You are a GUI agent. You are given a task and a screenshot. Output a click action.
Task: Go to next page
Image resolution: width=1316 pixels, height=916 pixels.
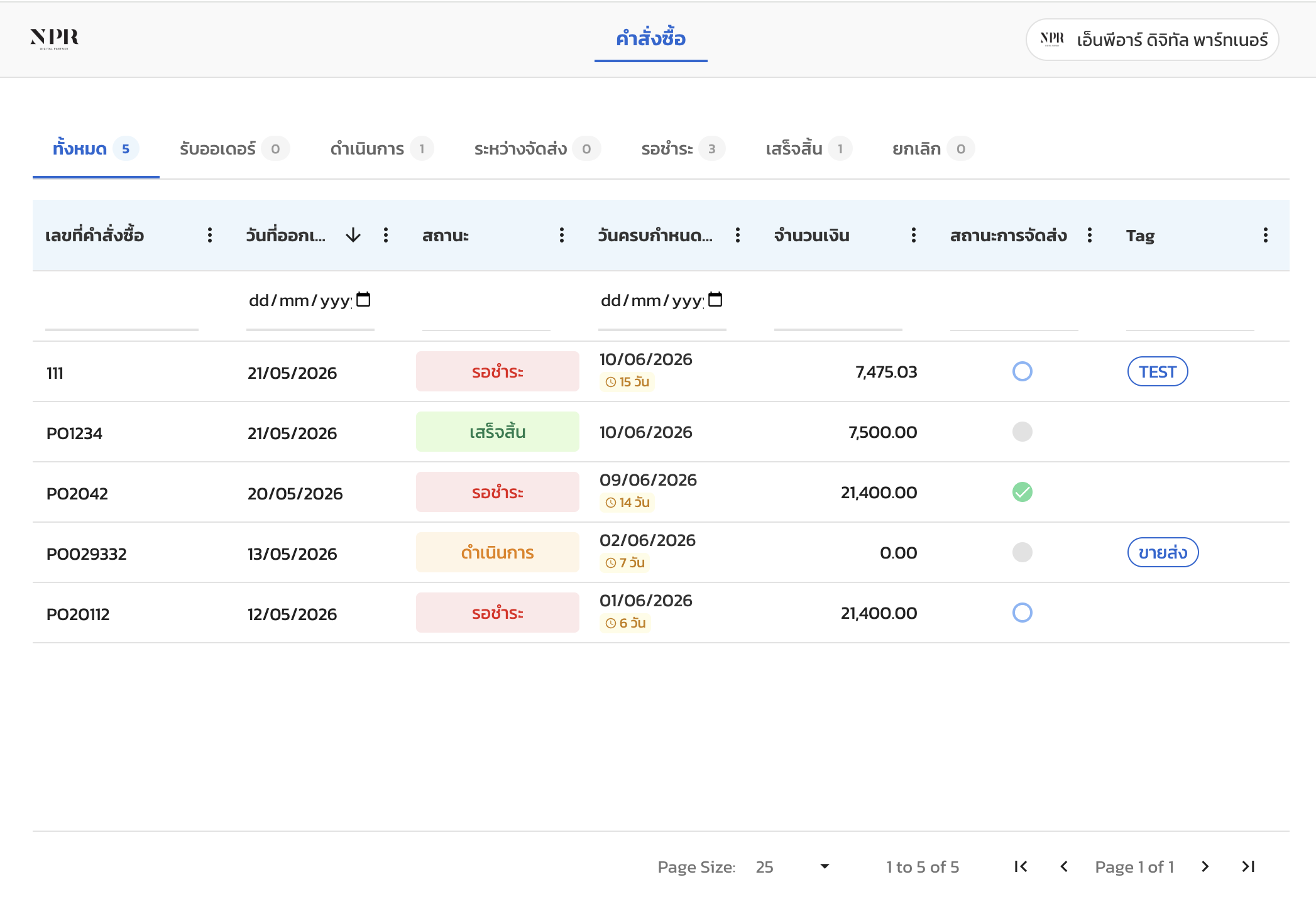coord(1205,867)
